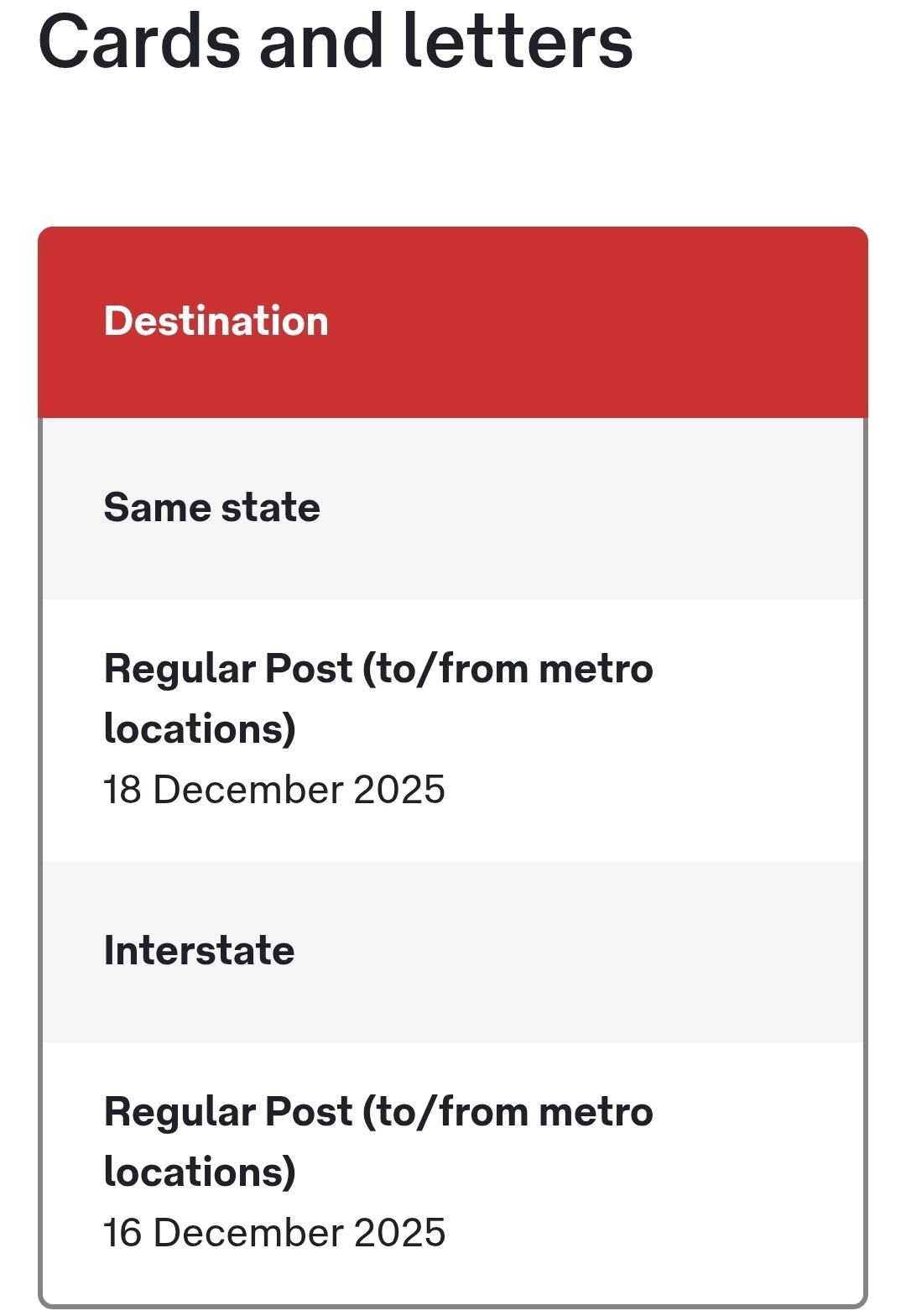Click the word "state" in "Same state"

[270, 508]
